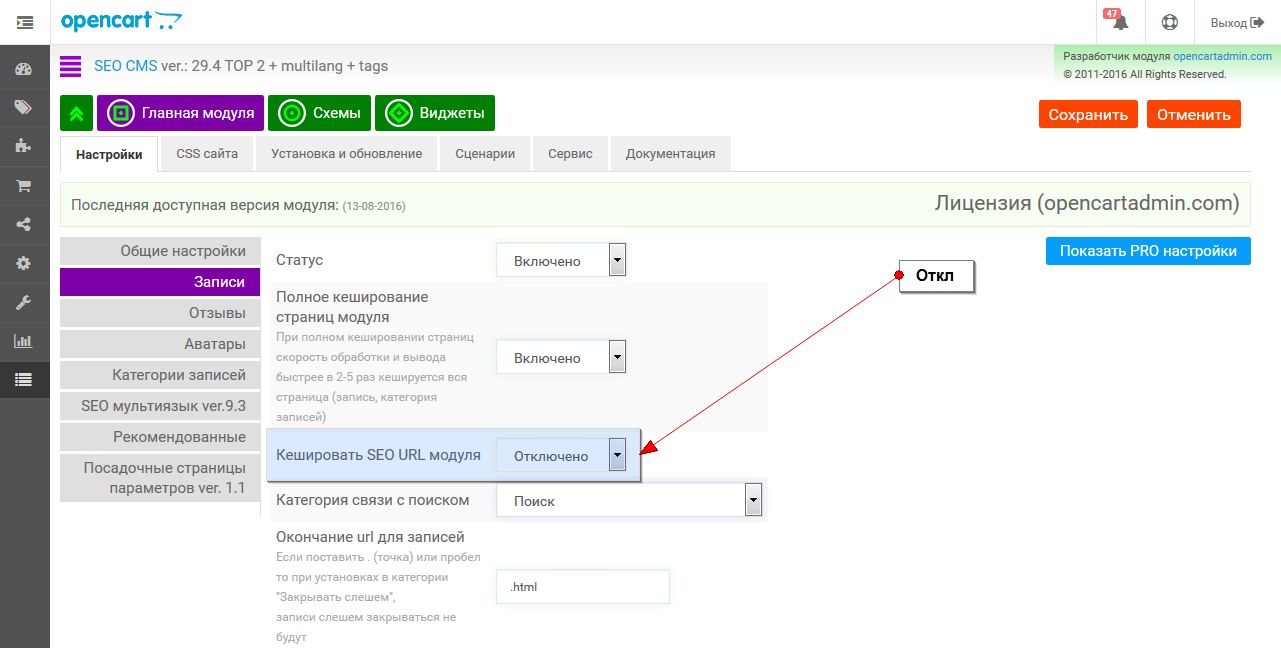Viewport: 1281px width, 648px height.
Task: Open the help lifebuoy icon
Action: 1169,22
